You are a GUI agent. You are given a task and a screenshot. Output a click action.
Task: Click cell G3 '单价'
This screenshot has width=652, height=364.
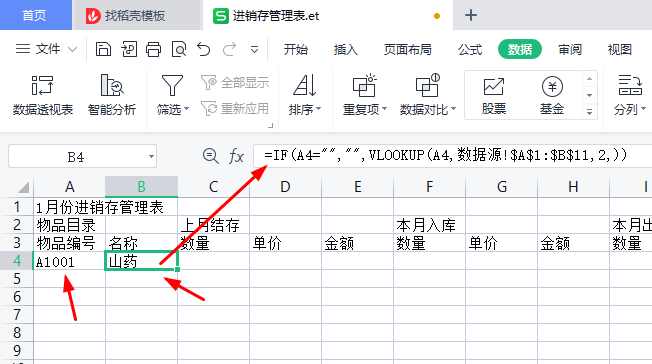coord(501,243)
